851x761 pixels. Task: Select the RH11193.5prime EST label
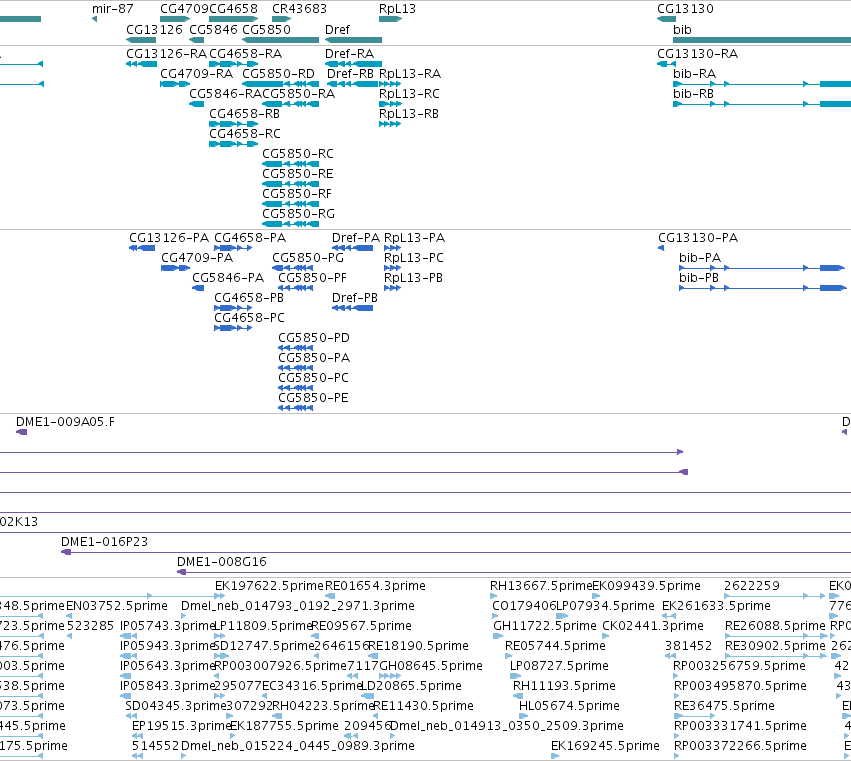(x=564, y=686)
